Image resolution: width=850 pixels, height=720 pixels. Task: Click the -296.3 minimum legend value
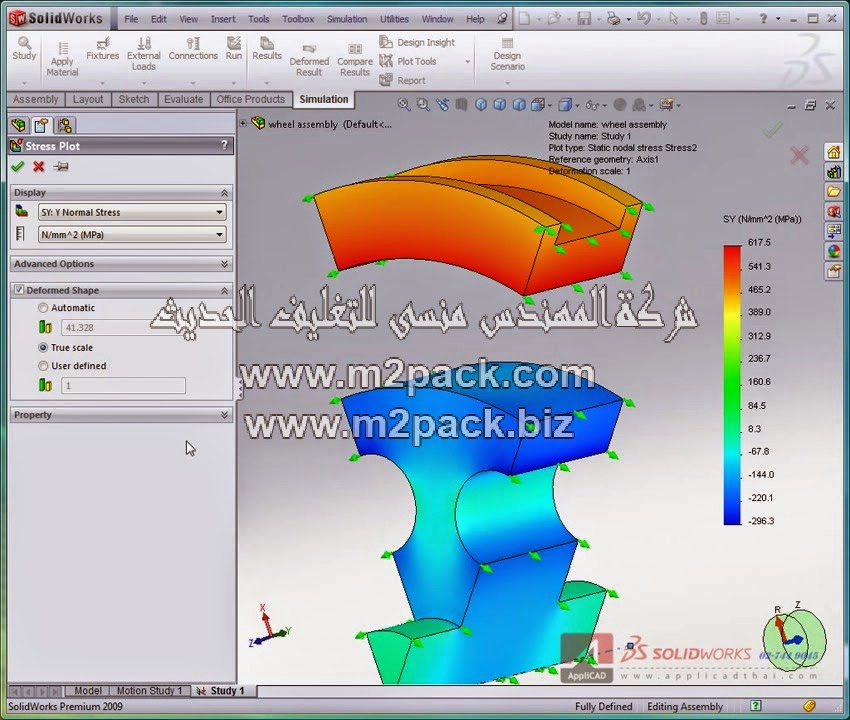(x=761, y=521)
